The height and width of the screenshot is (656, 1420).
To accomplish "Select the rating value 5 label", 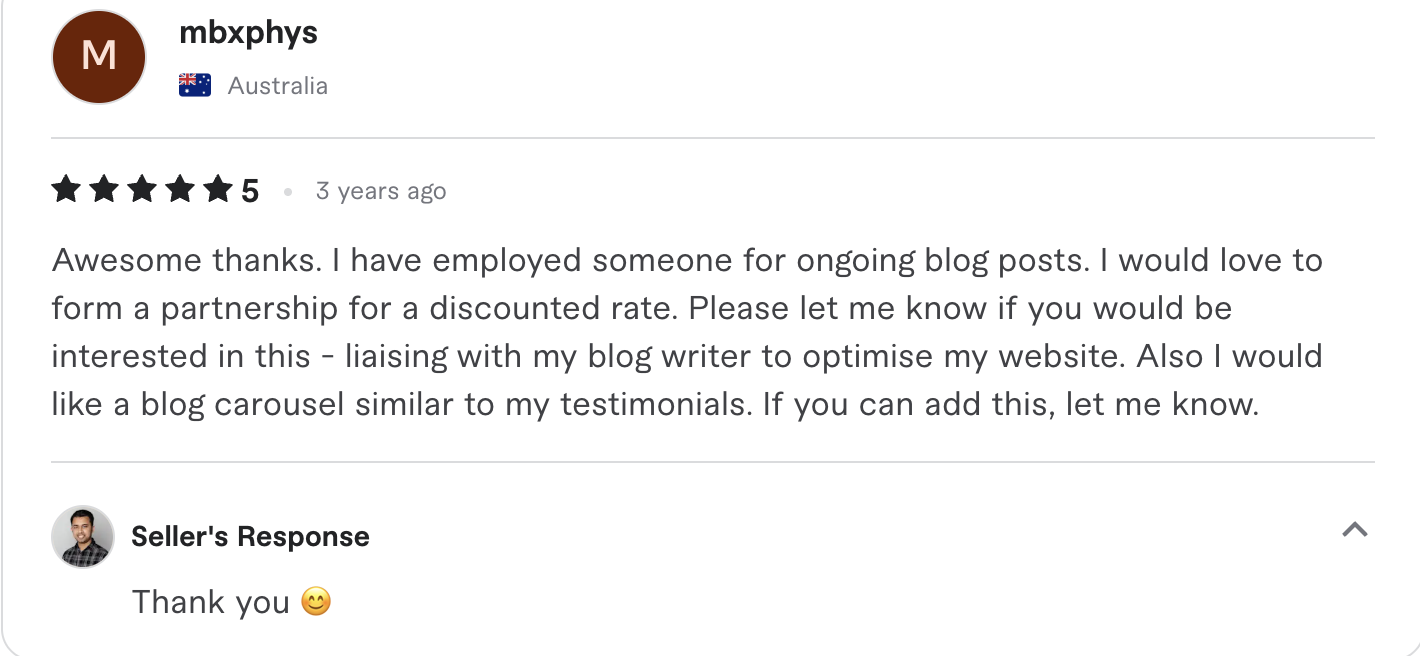I will pos(248,188).
